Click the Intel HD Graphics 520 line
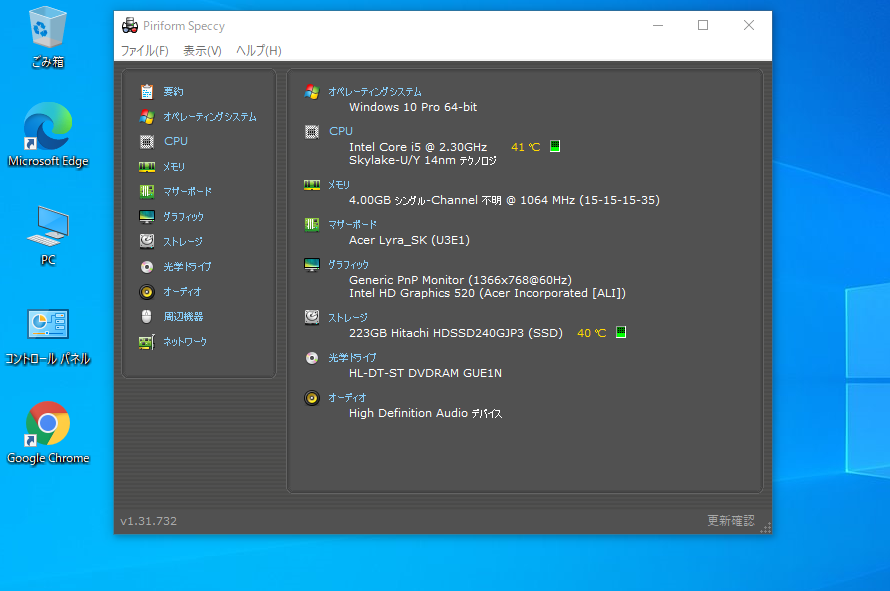Image resolution: width=890 pixels, height=591 pixels. pyautogui.click(x=487, y=293)
